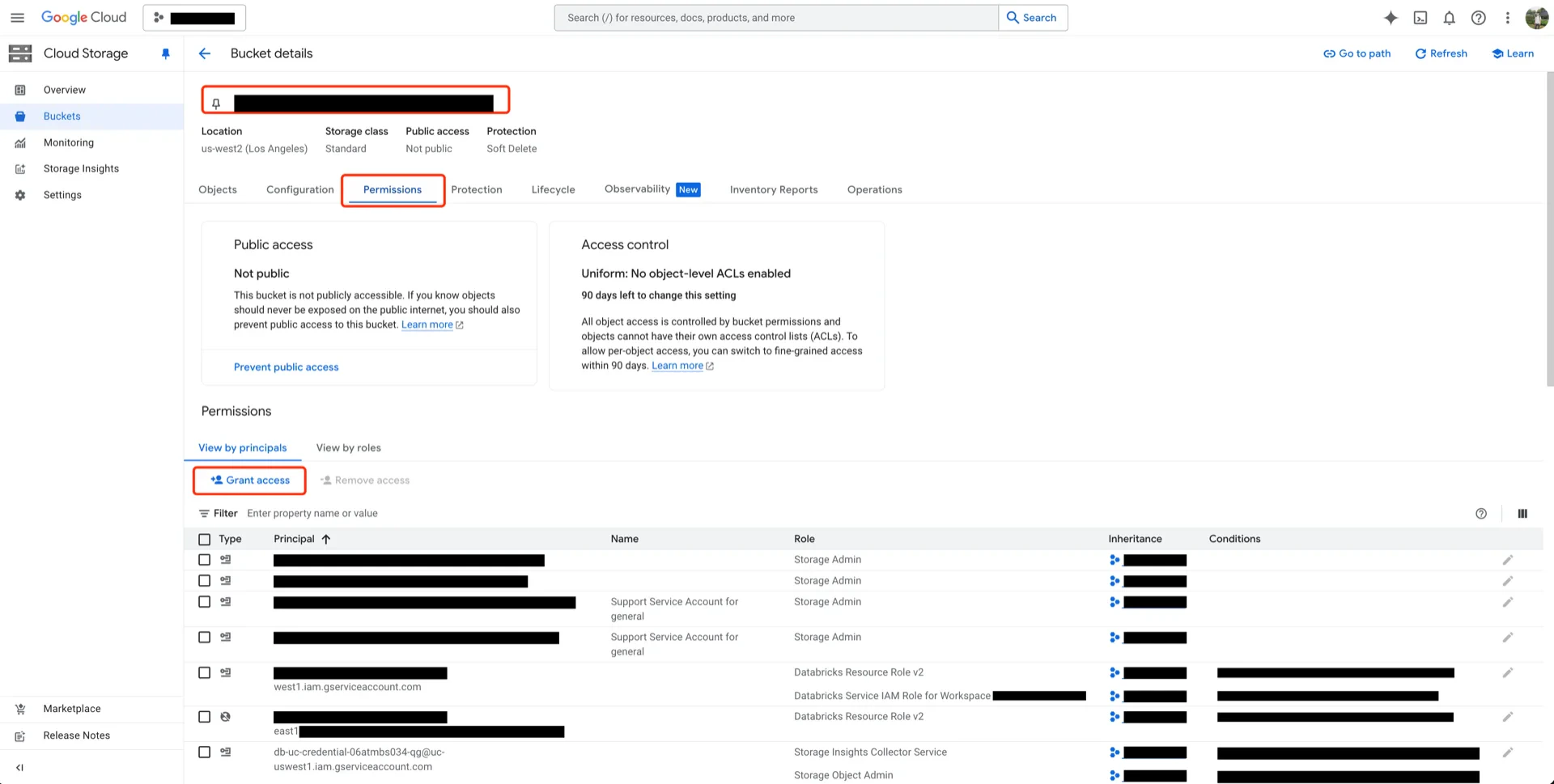Open Gemini AI assistant spark icon
This screenshot has width=1554, height=784.
tap(1391, 18)
